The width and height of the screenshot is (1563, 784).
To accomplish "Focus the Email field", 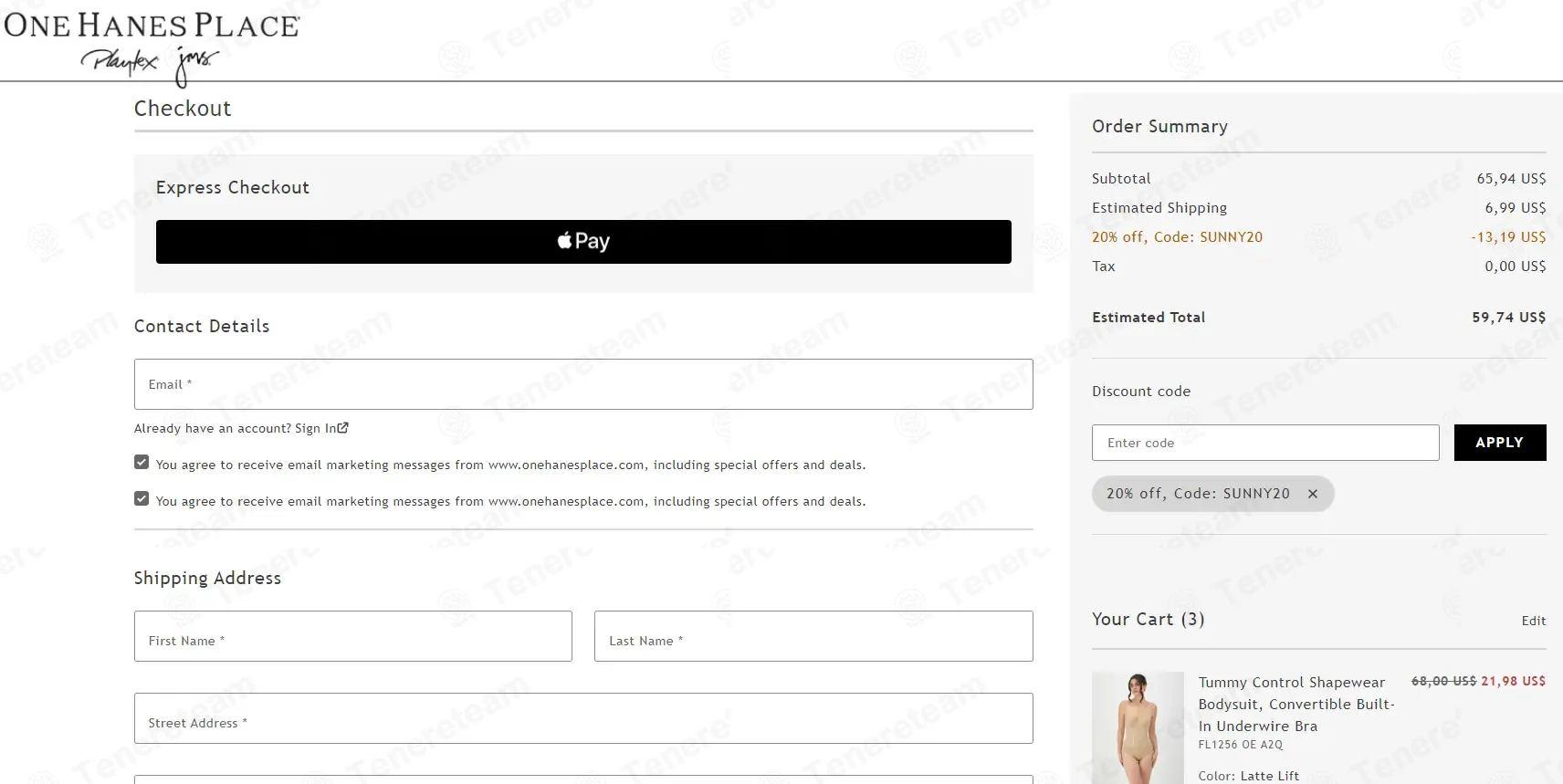I will [x=583, y=384].
